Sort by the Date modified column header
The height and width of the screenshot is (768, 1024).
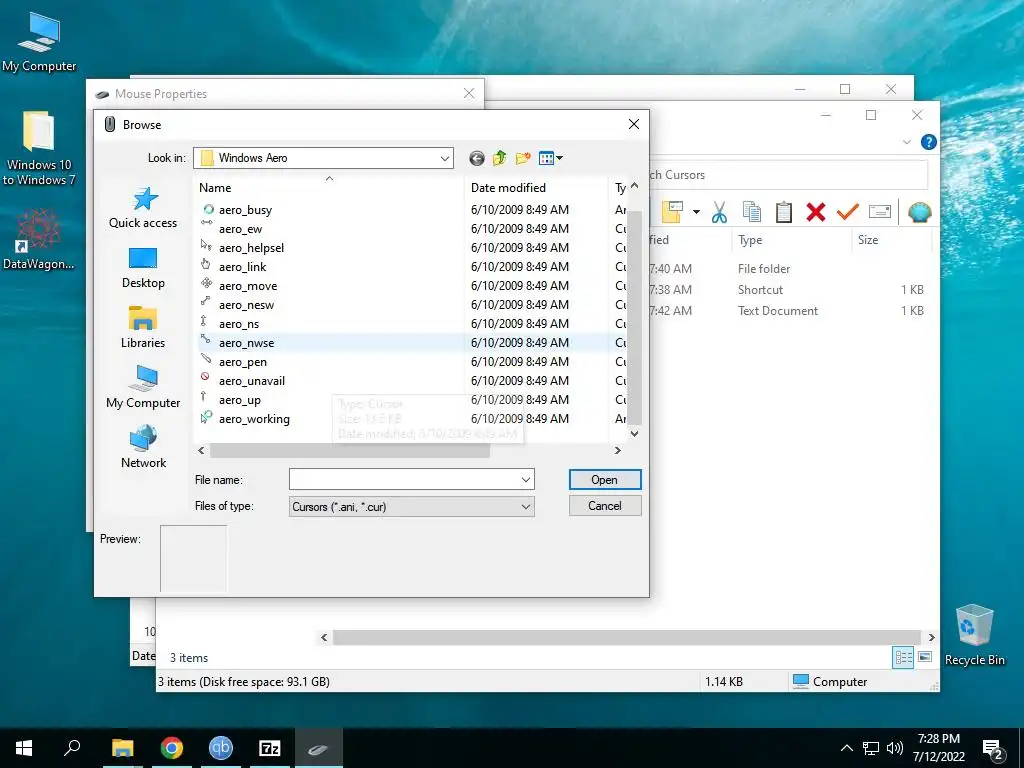(536, 188)
